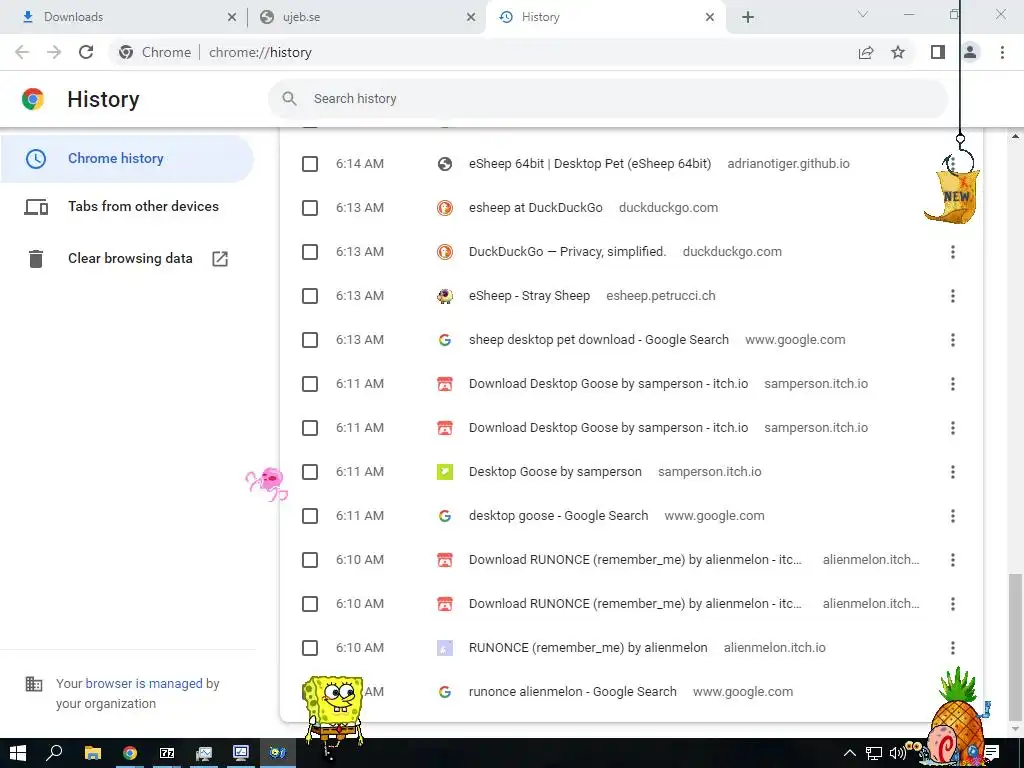Viewport: 1024px width, 768px height.
Task: Open the more-actions dots for eSheep - Stray Sheep
Action: [x=953, y=296]
